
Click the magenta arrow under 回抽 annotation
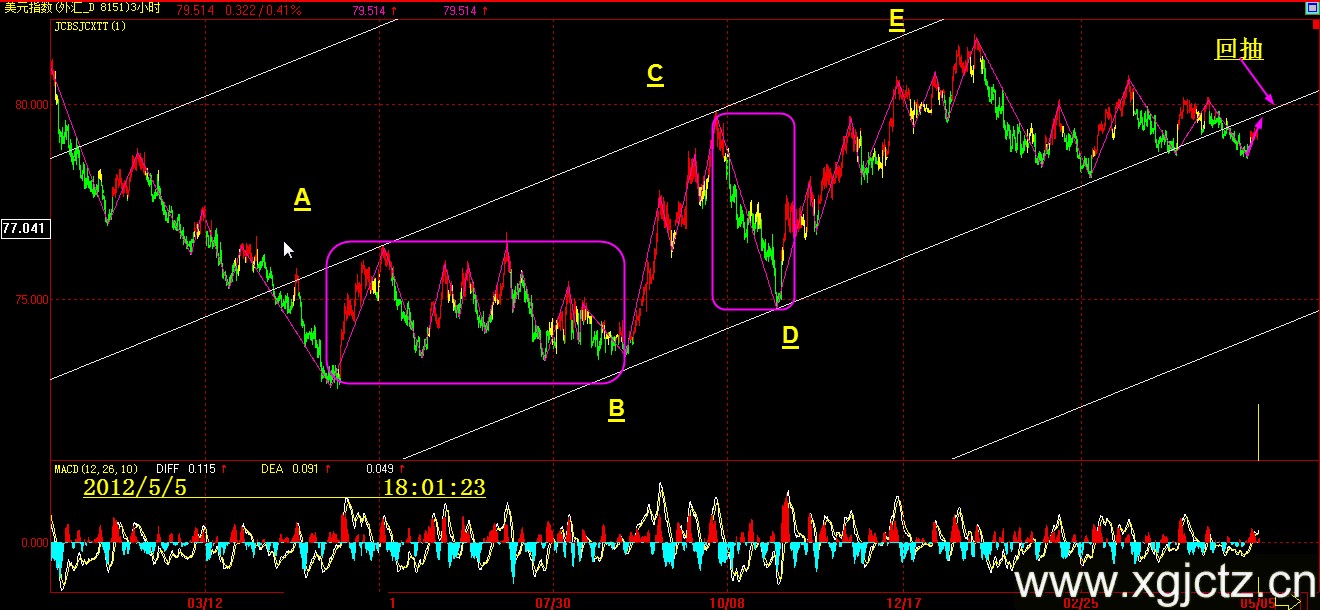(x=1256, y=82)
